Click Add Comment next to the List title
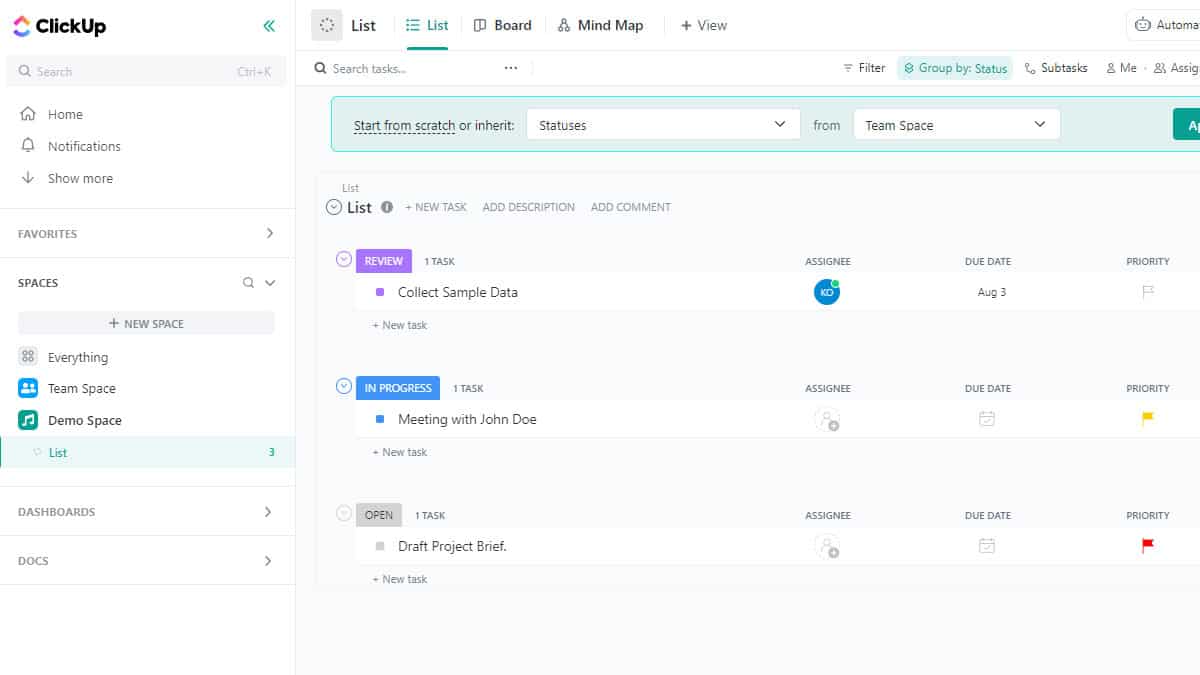Image resolution: width=1200 pixels, height=675 pixels. coord(630,207)
